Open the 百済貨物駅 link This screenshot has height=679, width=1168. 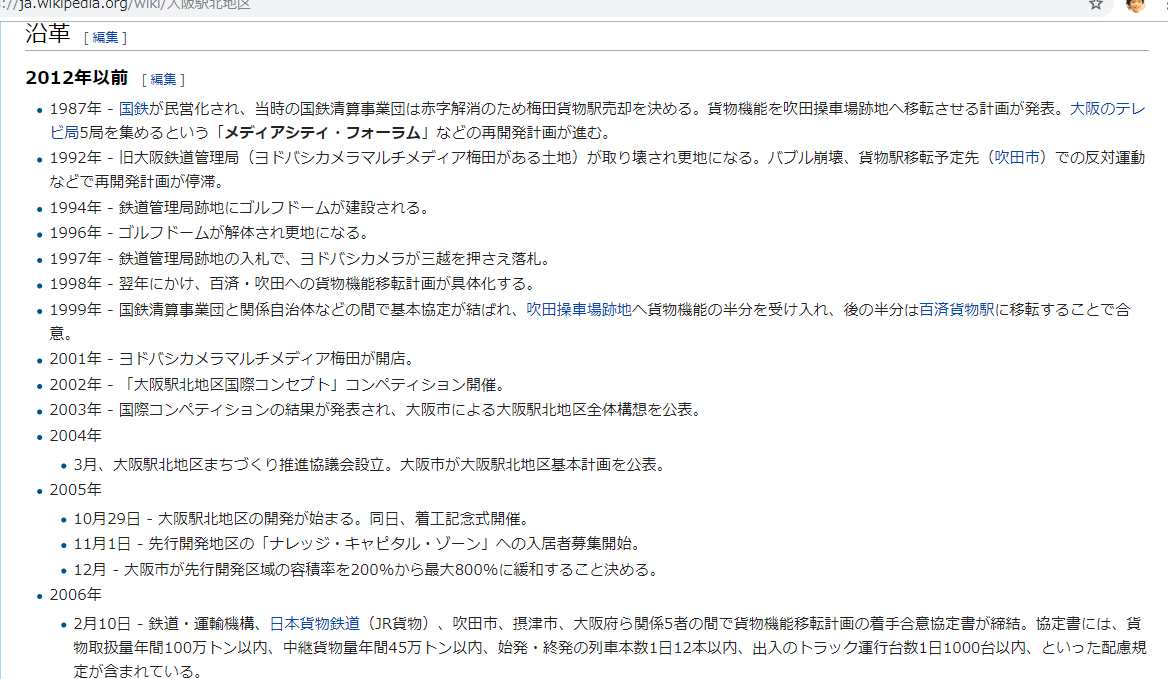click(x=956, y=310)
